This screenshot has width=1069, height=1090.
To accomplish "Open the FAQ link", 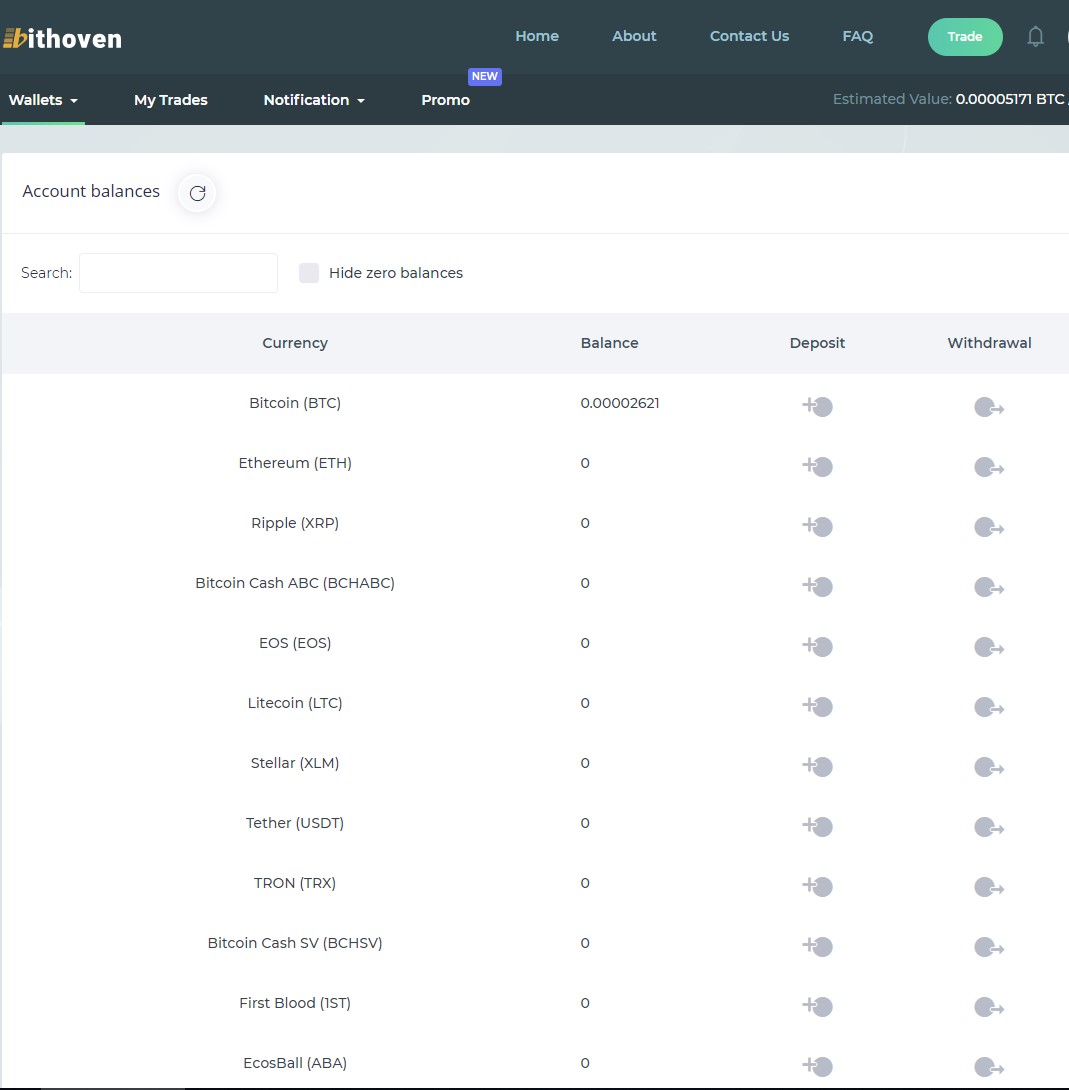I will click(857, 36).
